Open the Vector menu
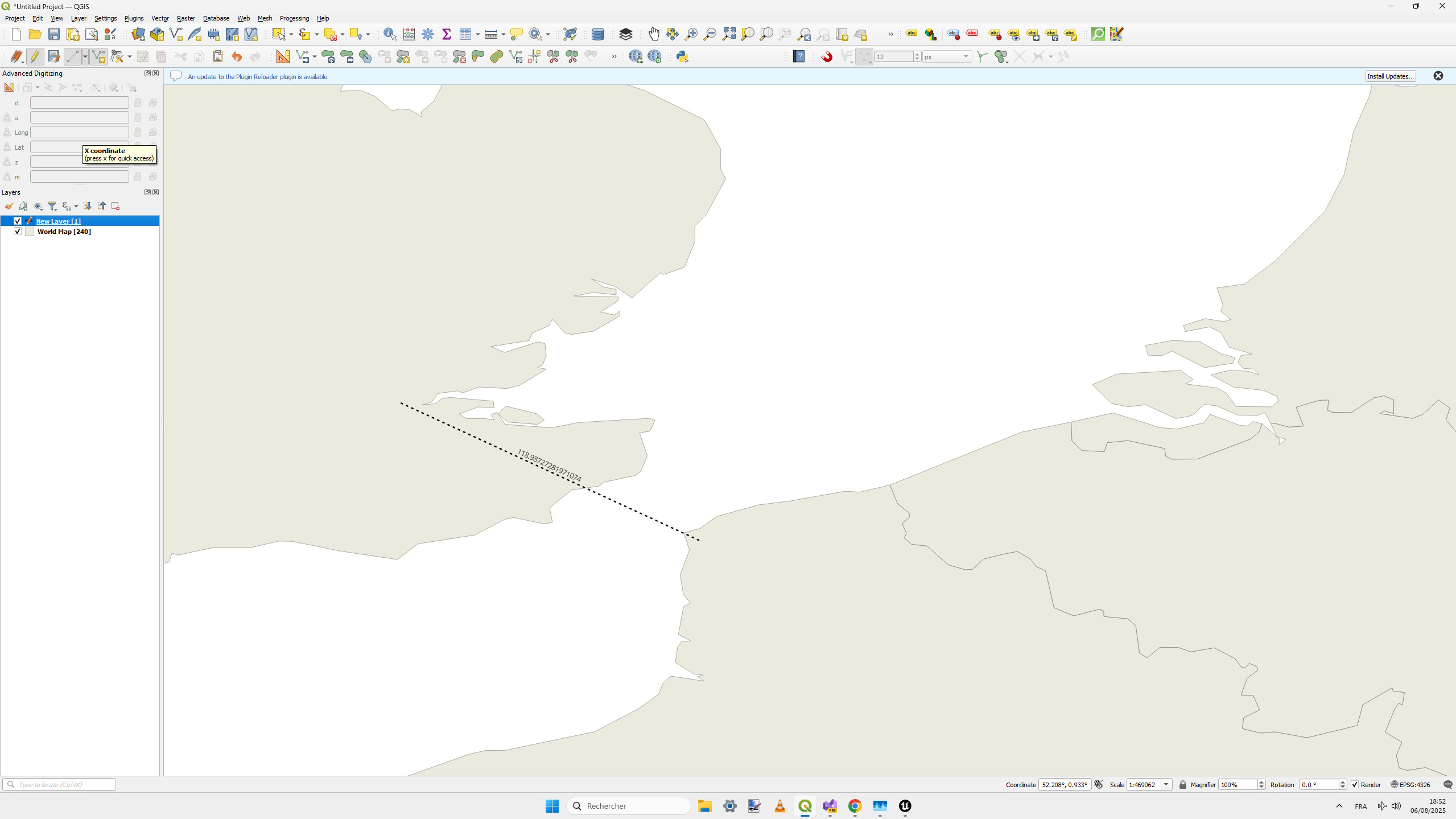 [x=160, y=18]
